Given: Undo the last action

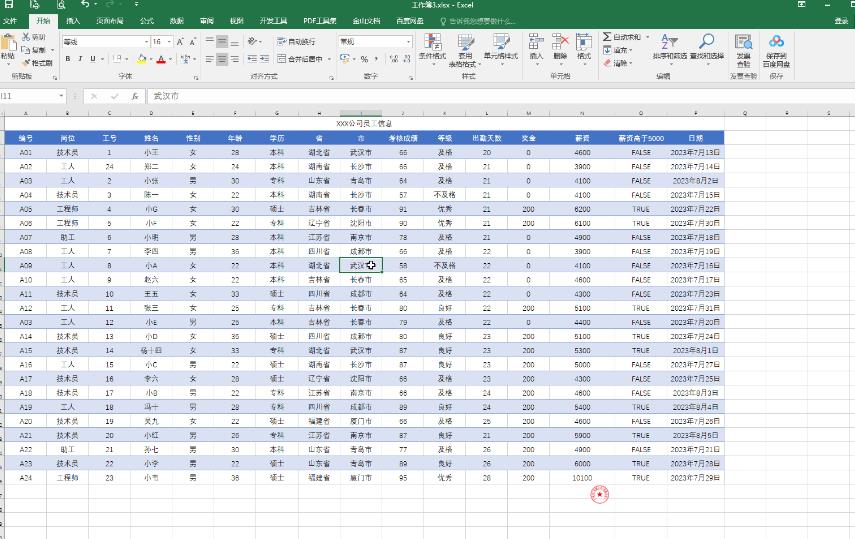Looking at the screenshot, I should click(85, 4).
